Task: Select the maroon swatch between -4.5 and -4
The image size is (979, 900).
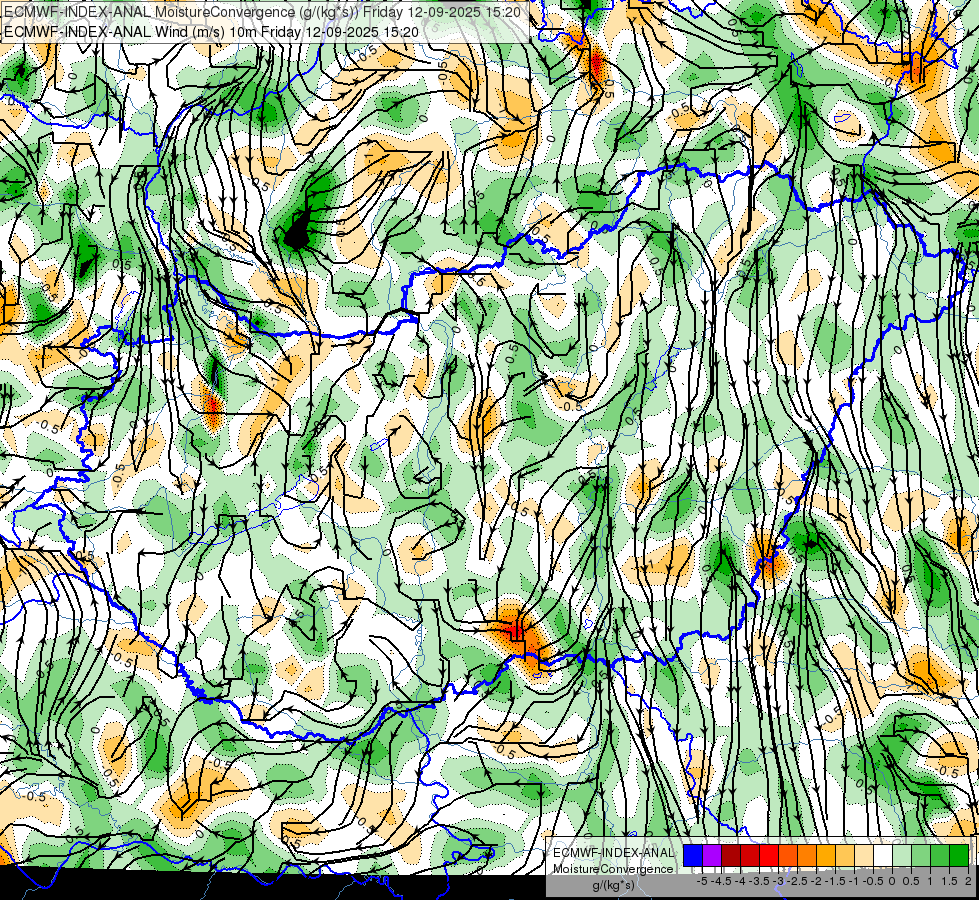Action: pyautogui.click(x=731, y=856)
